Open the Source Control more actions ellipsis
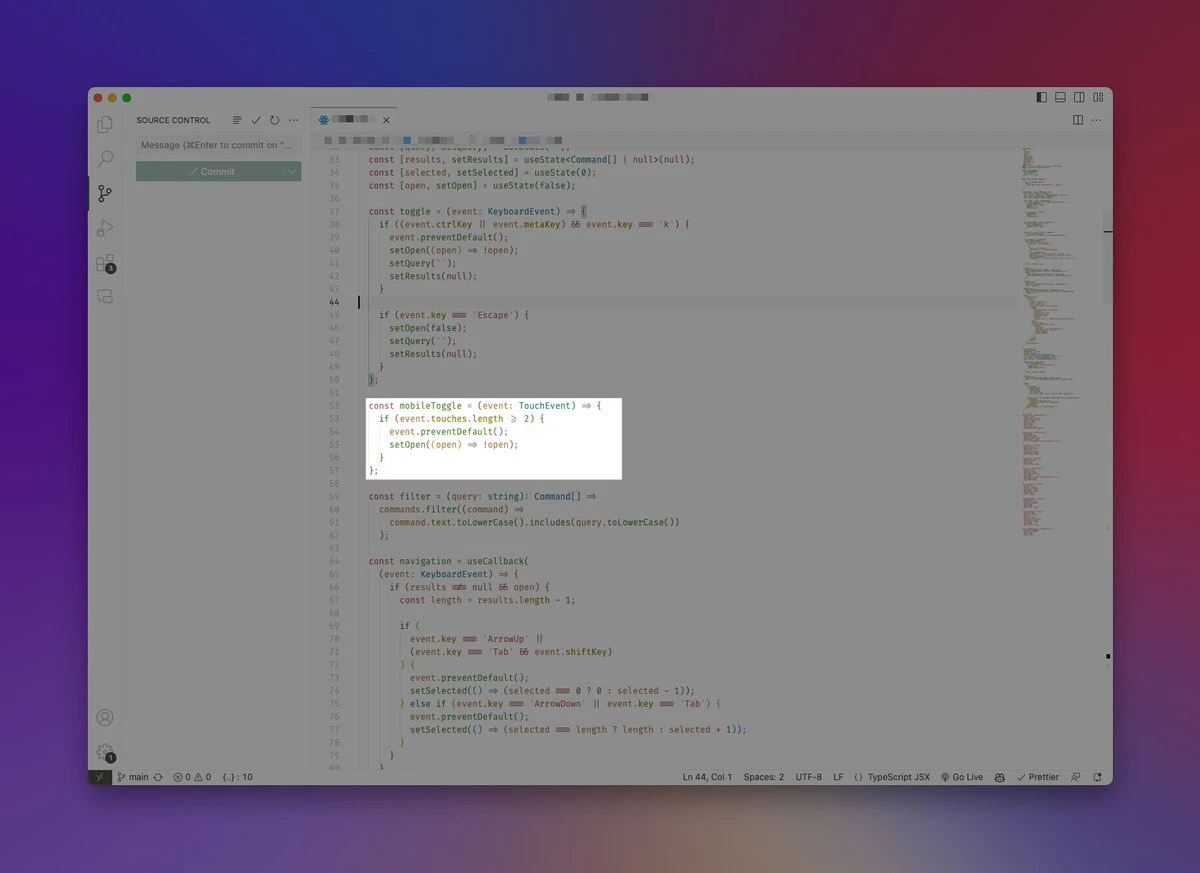 [x=293, y=120]
